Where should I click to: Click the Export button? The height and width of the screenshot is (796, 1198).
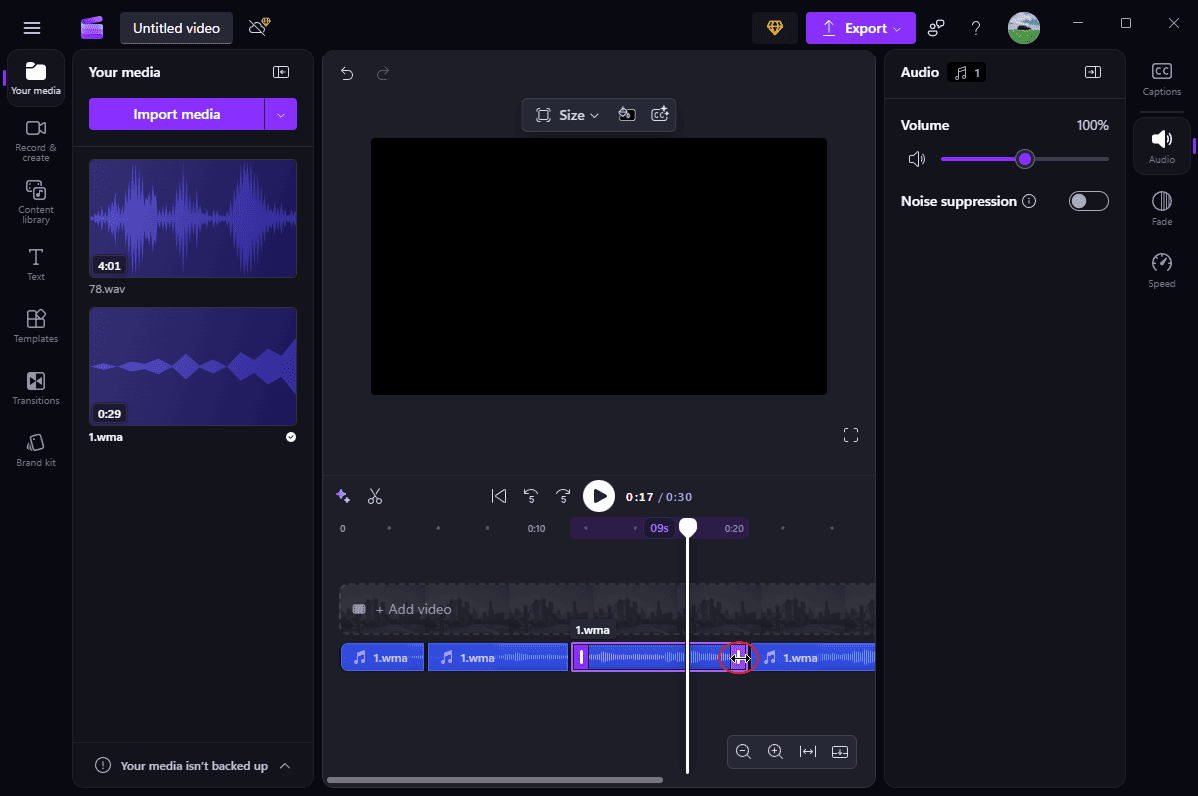pos(858,28)
